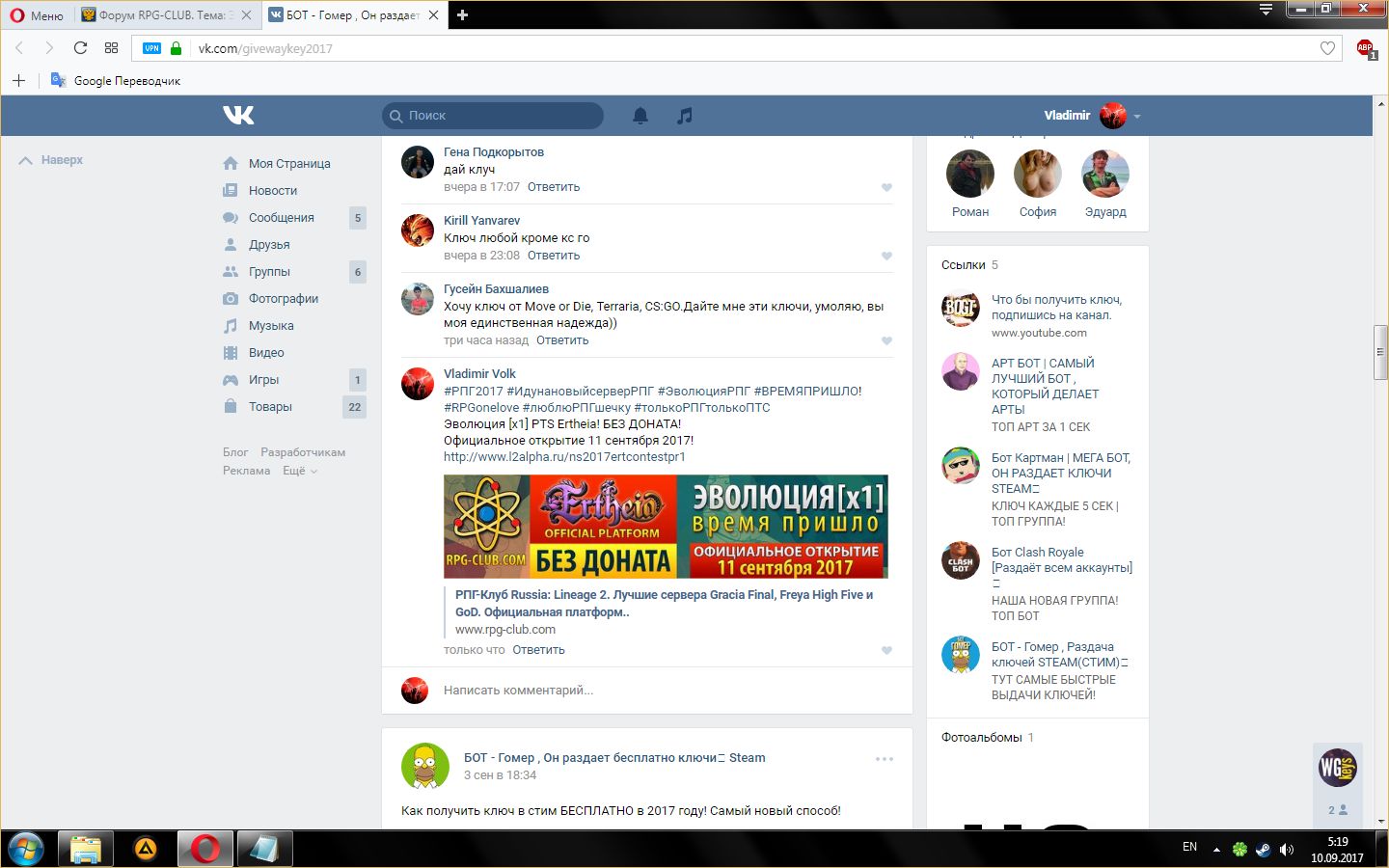Click the volume speaker tray icon

click(1286, 850)
